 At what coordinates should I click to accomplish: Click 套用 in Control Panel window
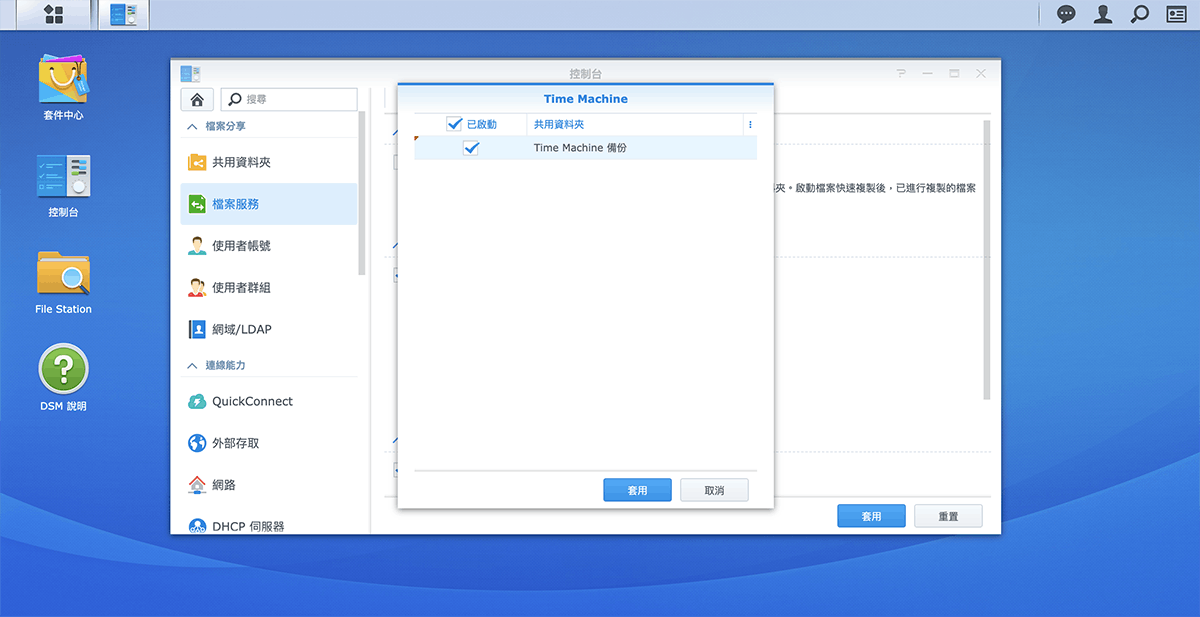871,516
